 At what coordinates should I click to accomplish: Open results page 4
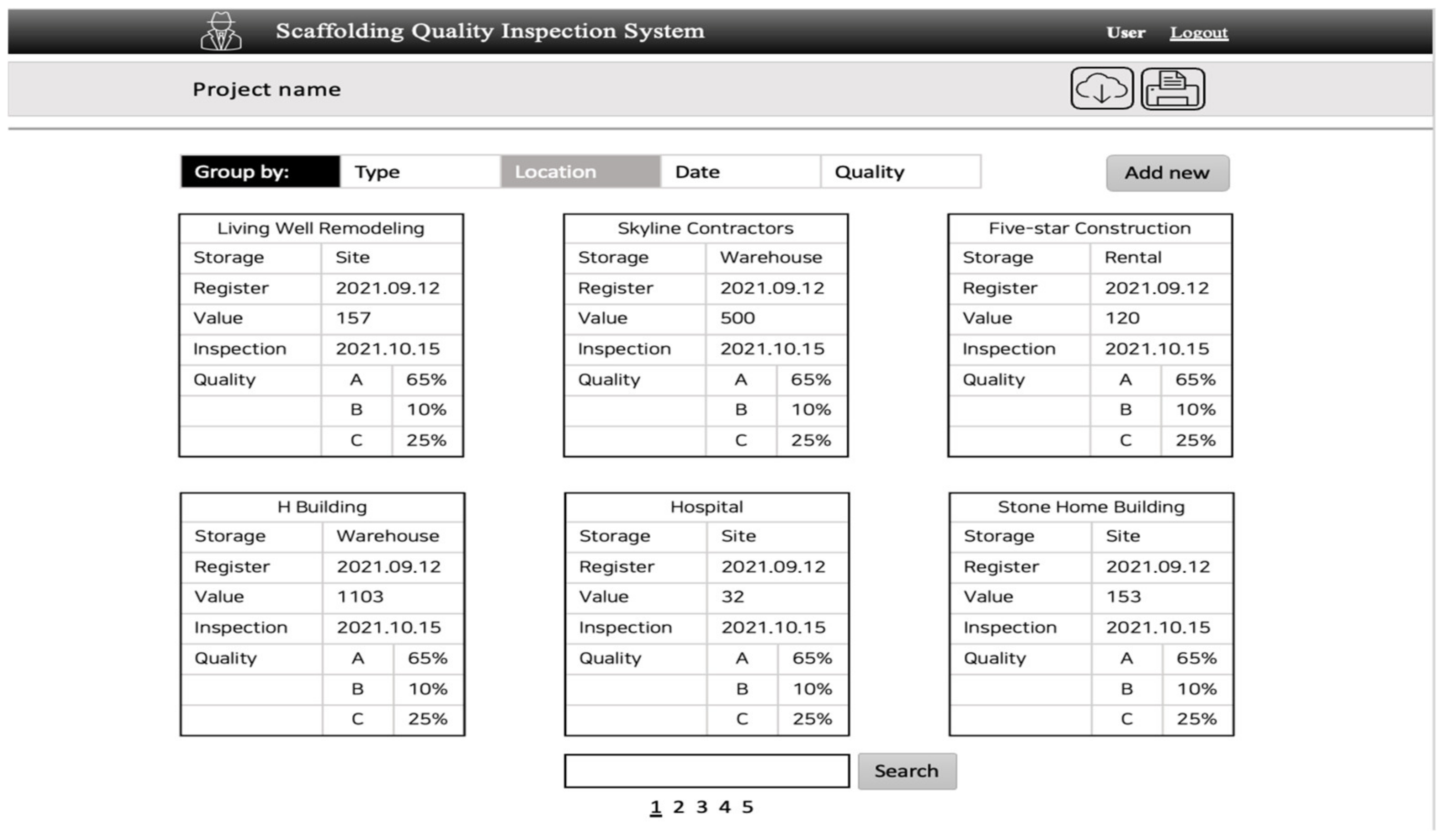724,807
